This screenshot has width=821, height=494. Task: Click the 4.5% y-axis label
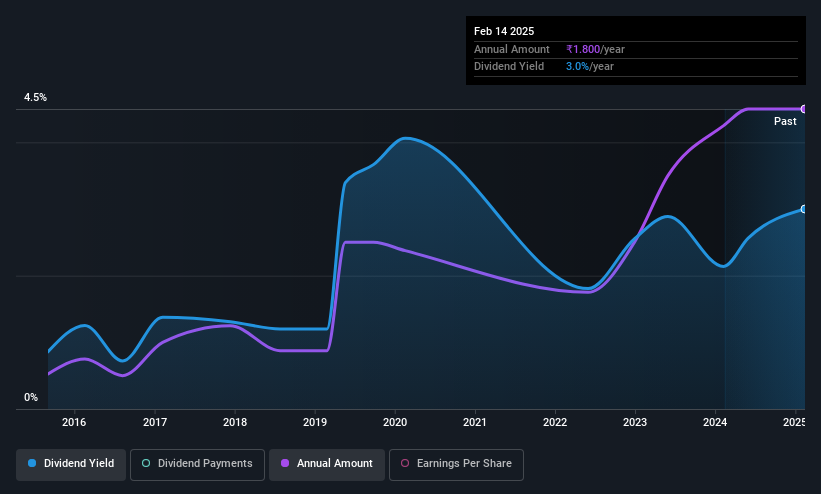[35, 97]
